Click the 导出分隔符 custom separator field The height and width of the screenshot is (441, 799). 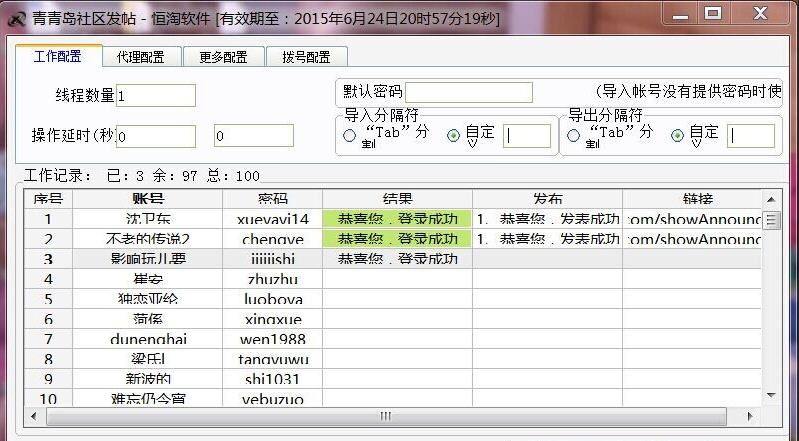[x=751, y=136]
